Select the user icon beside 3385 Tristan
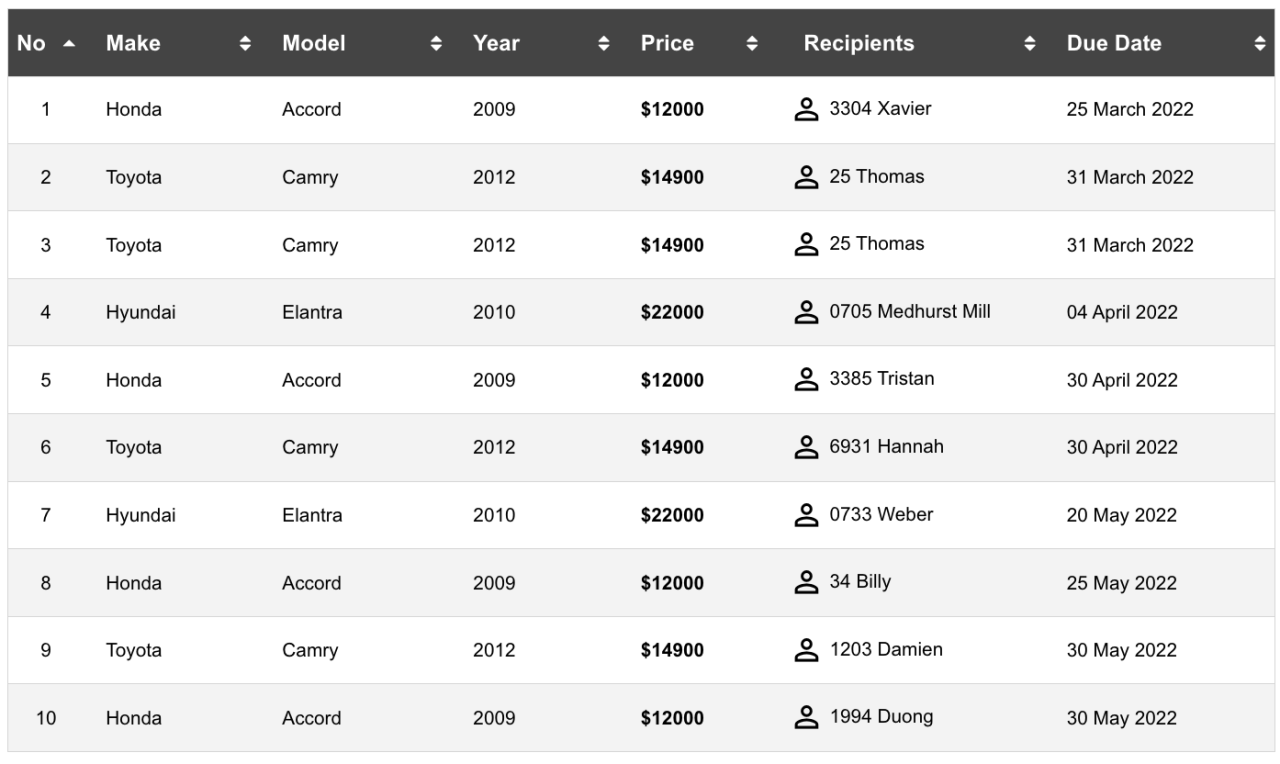The image size is (1280, 764). pos(806,379)
